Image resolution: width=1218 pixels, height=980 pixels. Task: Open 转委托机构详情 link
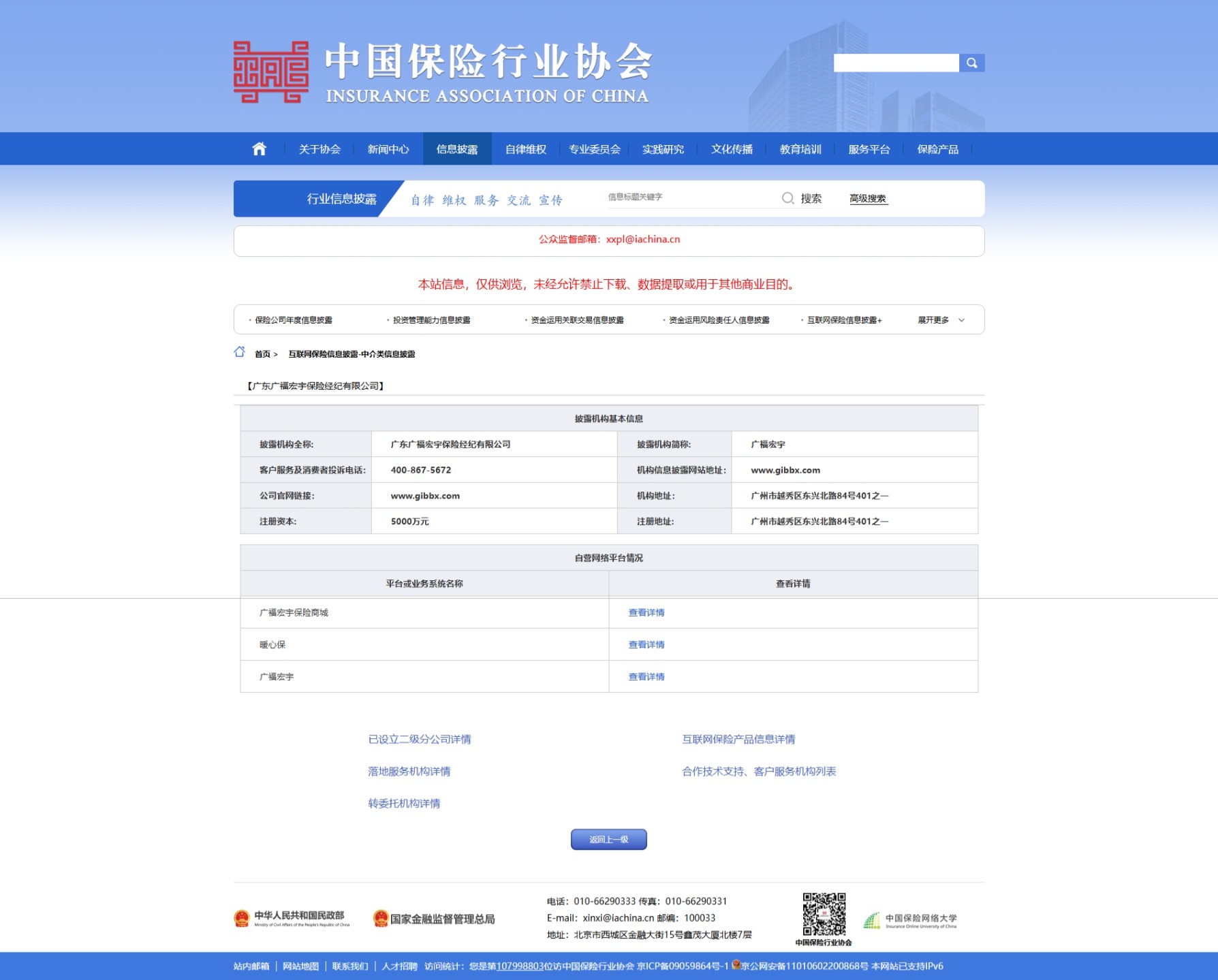[x=404, y=803]
